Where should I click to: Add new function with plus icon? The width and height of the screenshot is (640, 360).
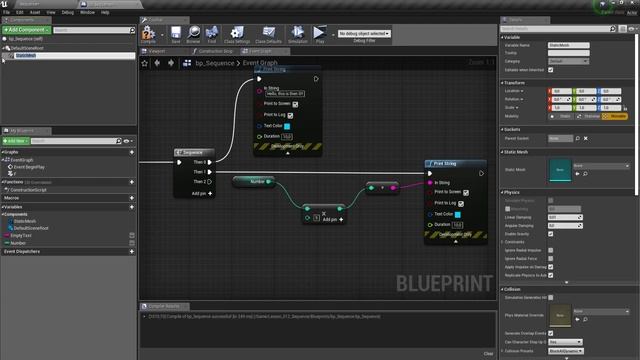pos(132,182)
